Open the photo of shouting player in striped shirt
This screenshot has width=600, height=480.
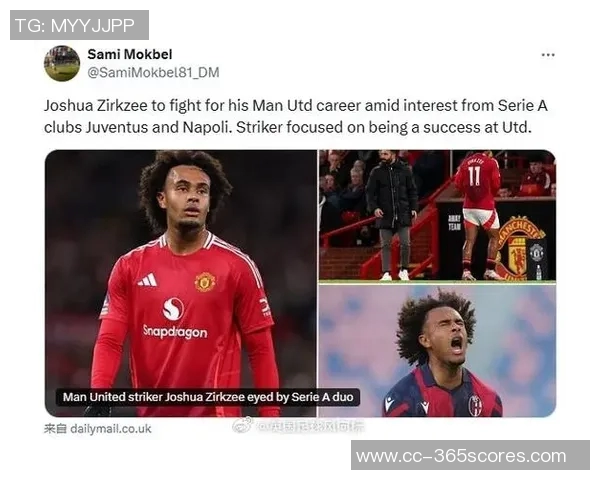pyautogui.click(x=437, y=351)
